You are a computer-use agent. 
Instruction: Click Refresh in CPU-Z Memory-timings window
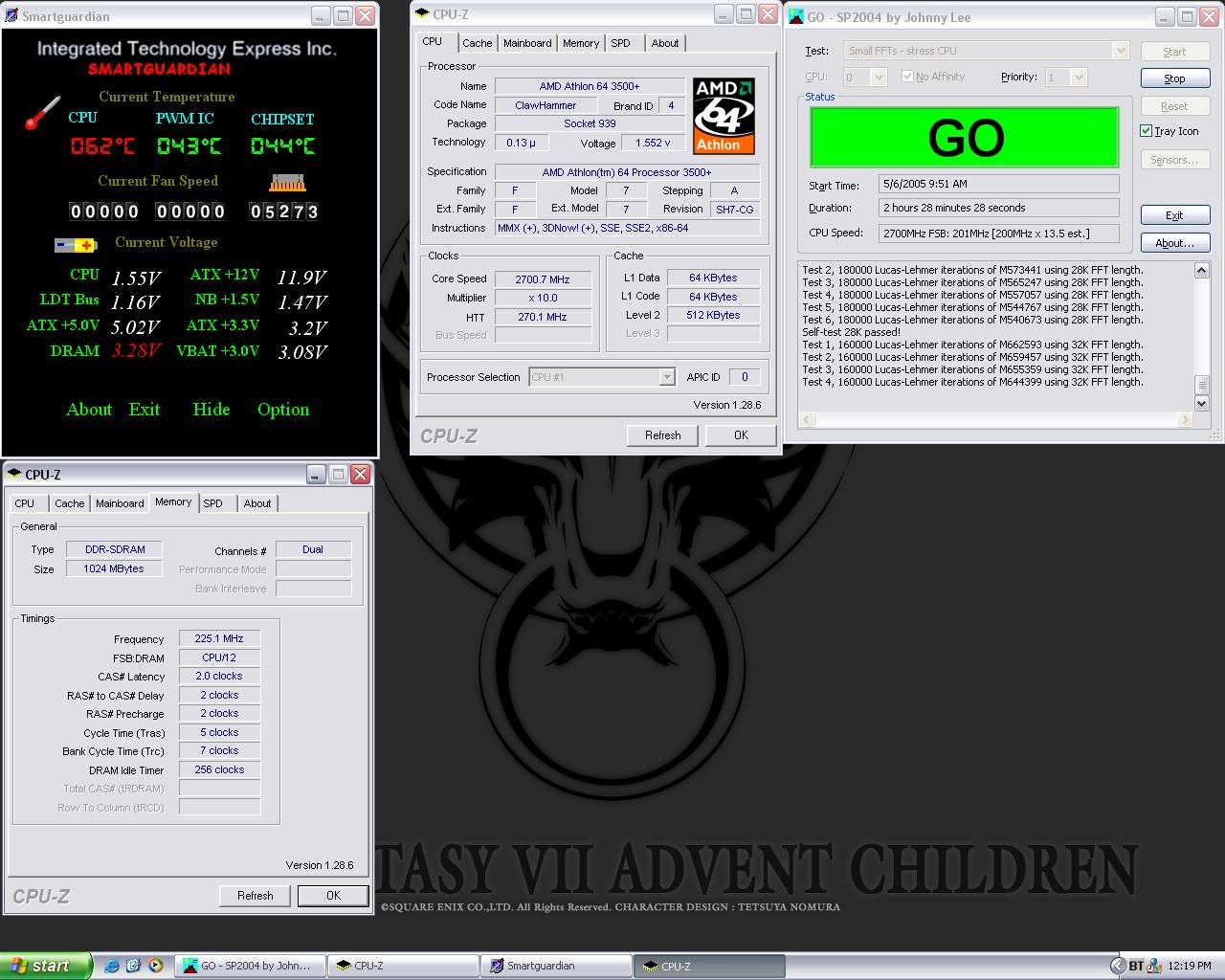point(256,896)
